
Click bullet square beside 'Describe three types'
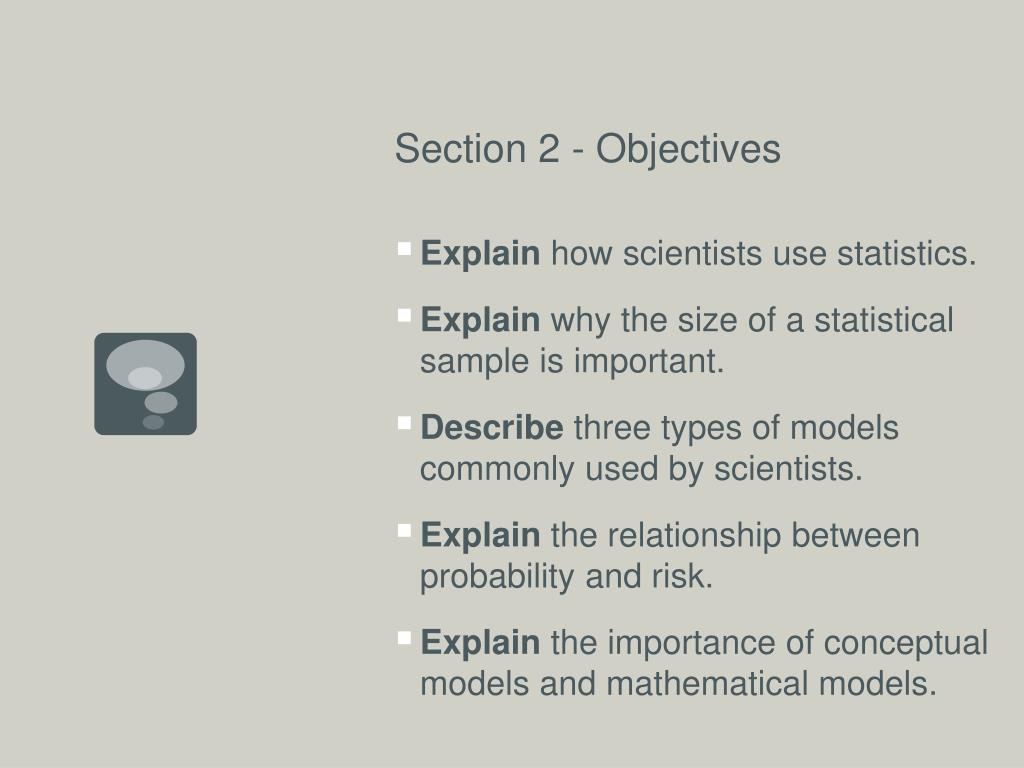pyautogui.click(x=404, y=423)
